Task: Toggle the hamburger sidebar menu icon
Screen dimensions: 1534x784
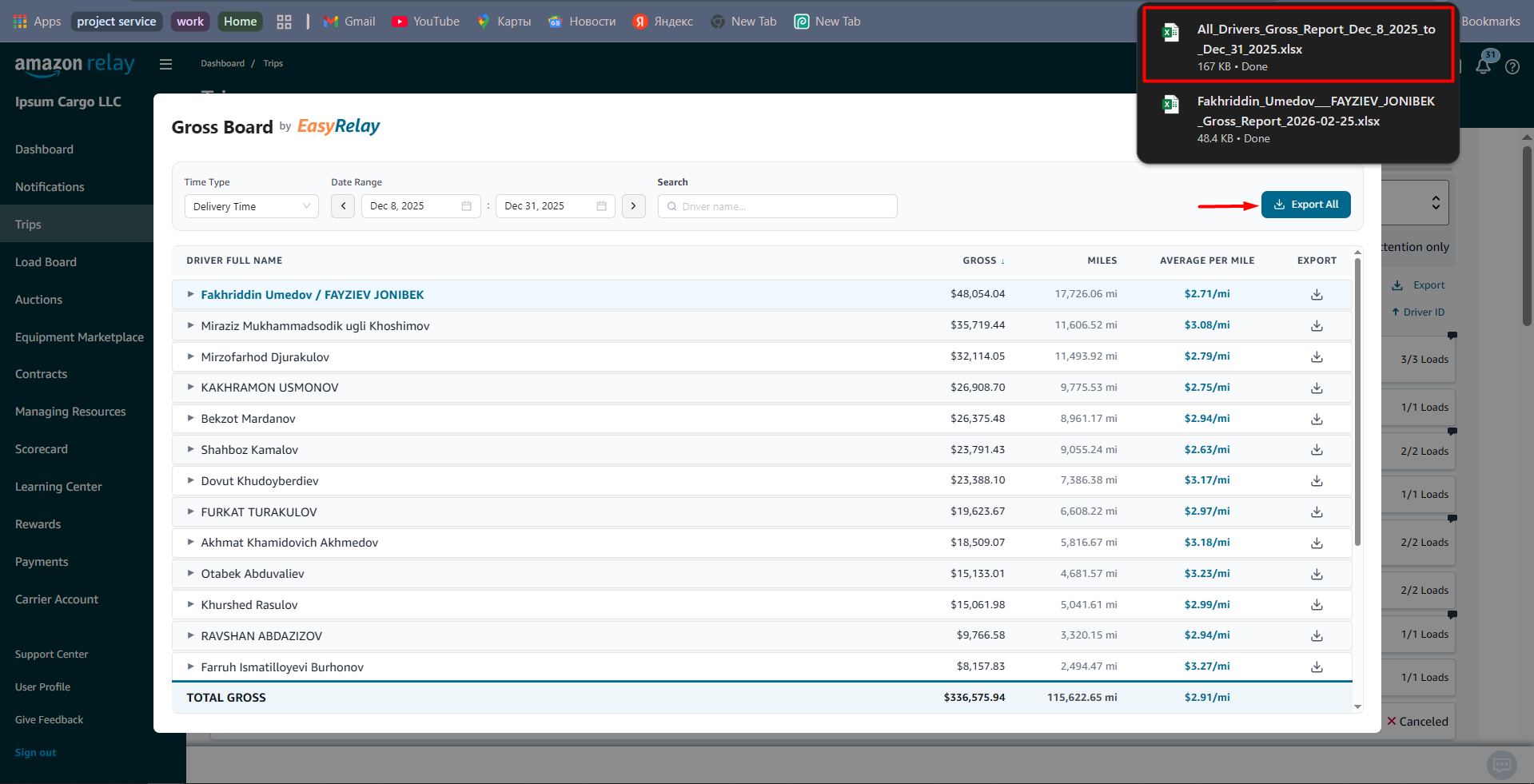Action: [x=165, y=64]
